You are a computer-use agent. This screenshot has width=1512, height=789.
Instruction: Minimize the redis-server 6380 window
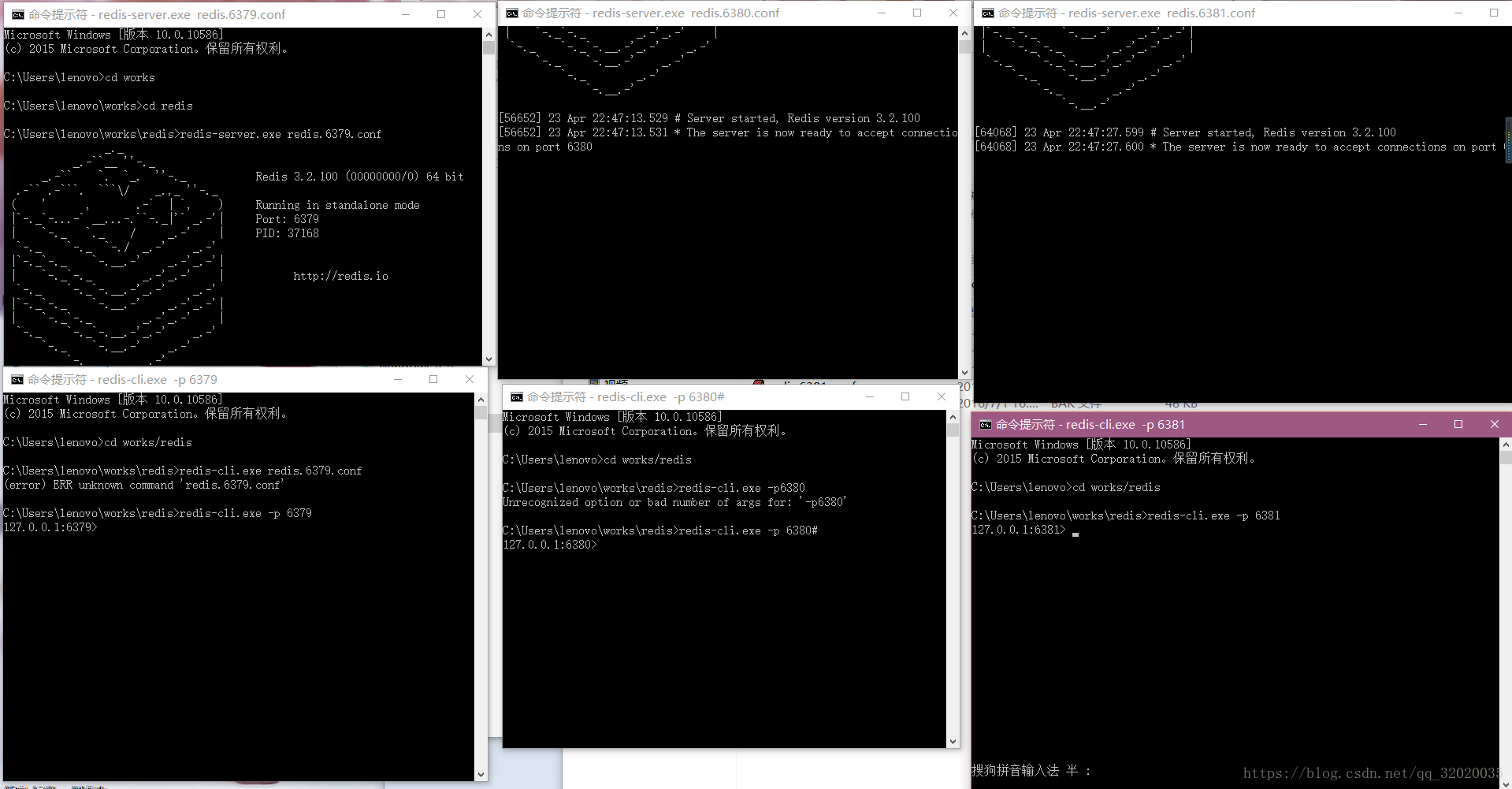(x=882, y=13)
